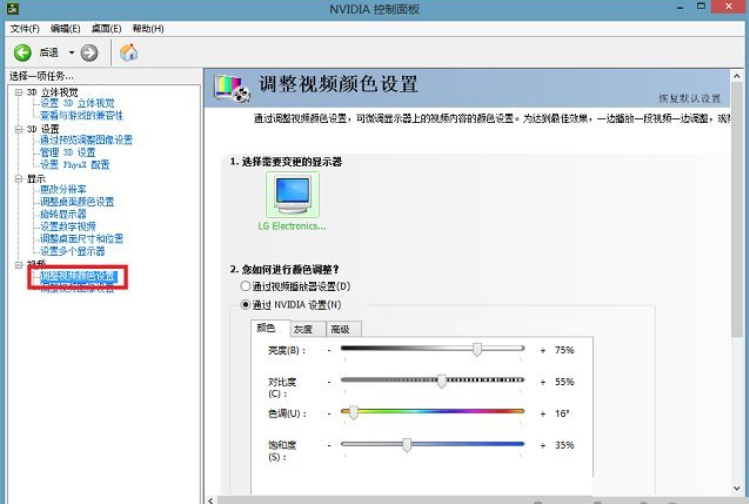Open 调整桌面尺寸和位置 link
Viewport: 749px width, 504px height.
click(x=82, y=238)
